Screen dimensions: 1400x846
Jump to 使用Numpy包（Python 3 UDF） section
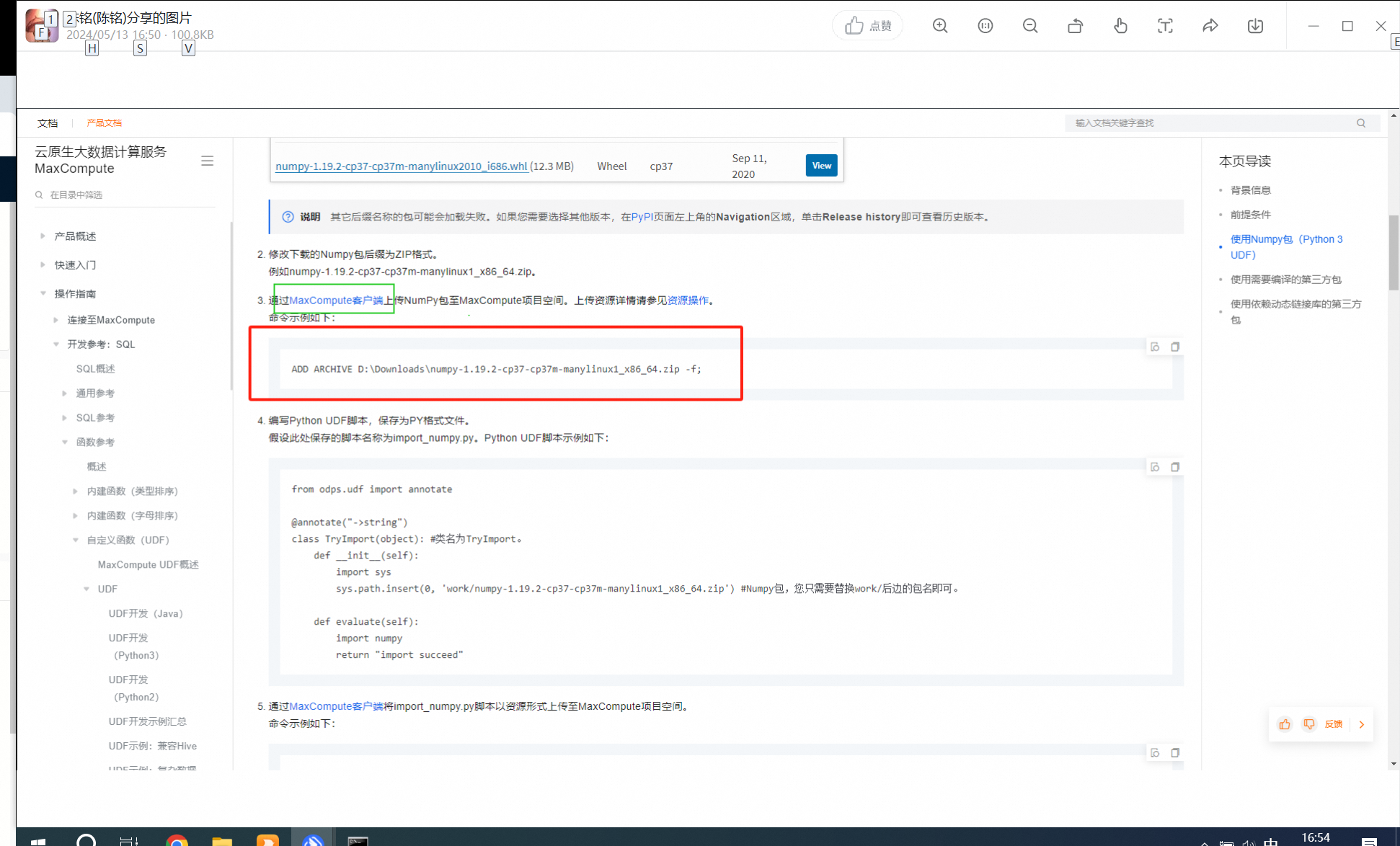coord(1286,247)
